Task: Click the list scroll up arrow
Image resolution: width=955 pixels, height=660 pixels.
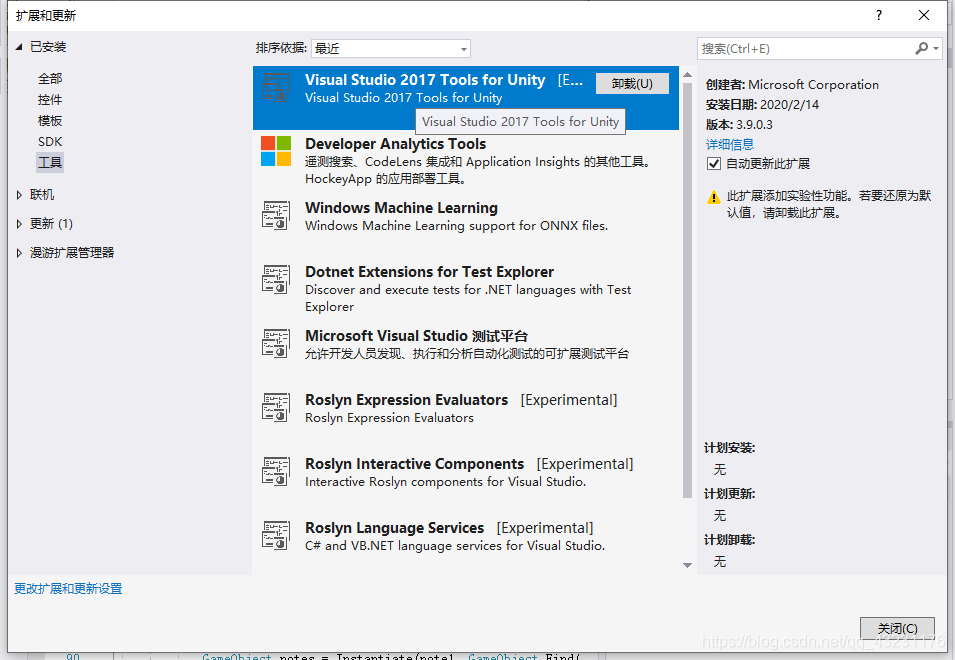Action: tap(687, 75)
